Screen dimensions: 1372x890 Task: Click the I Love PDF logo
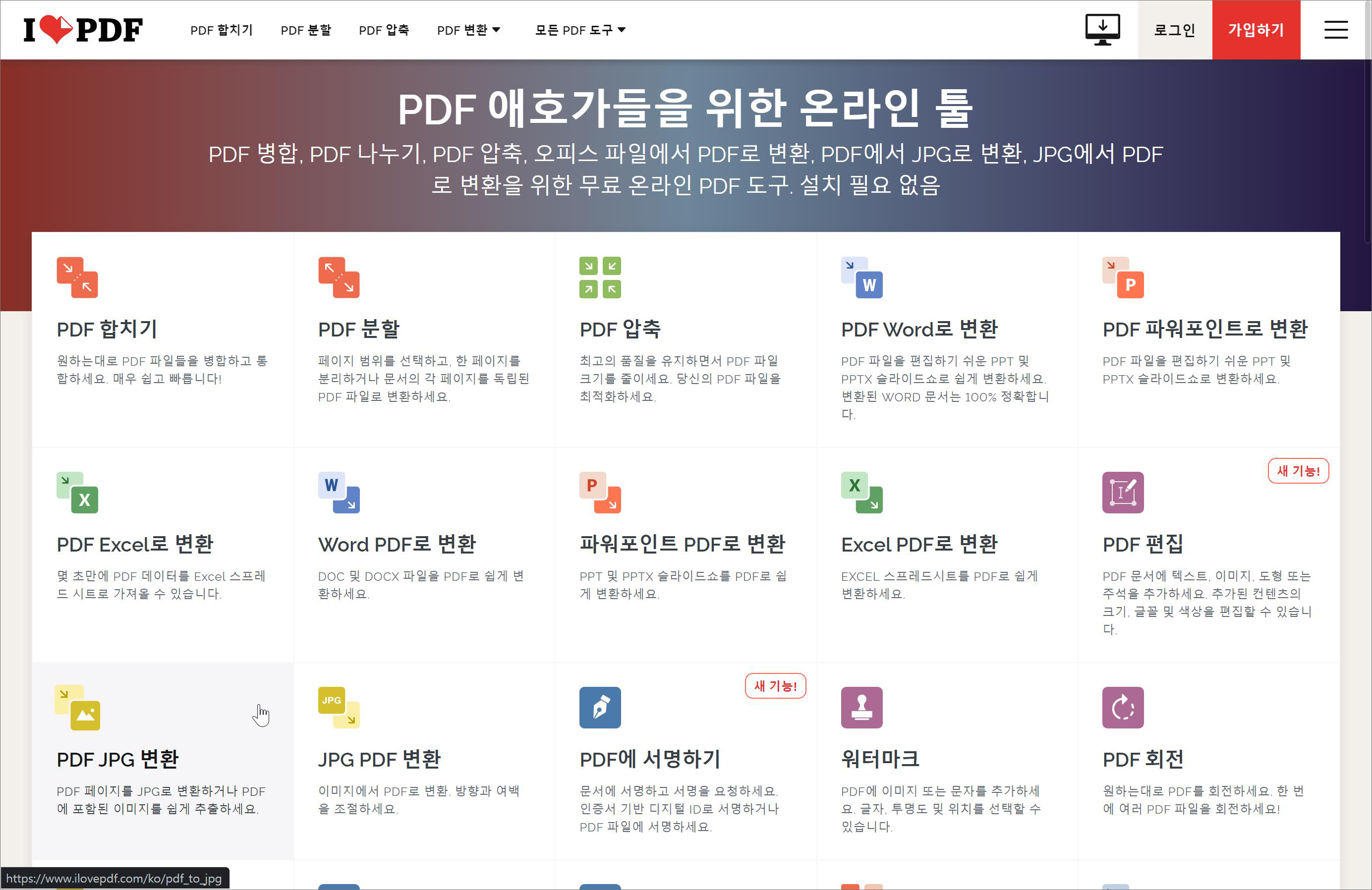83,30
